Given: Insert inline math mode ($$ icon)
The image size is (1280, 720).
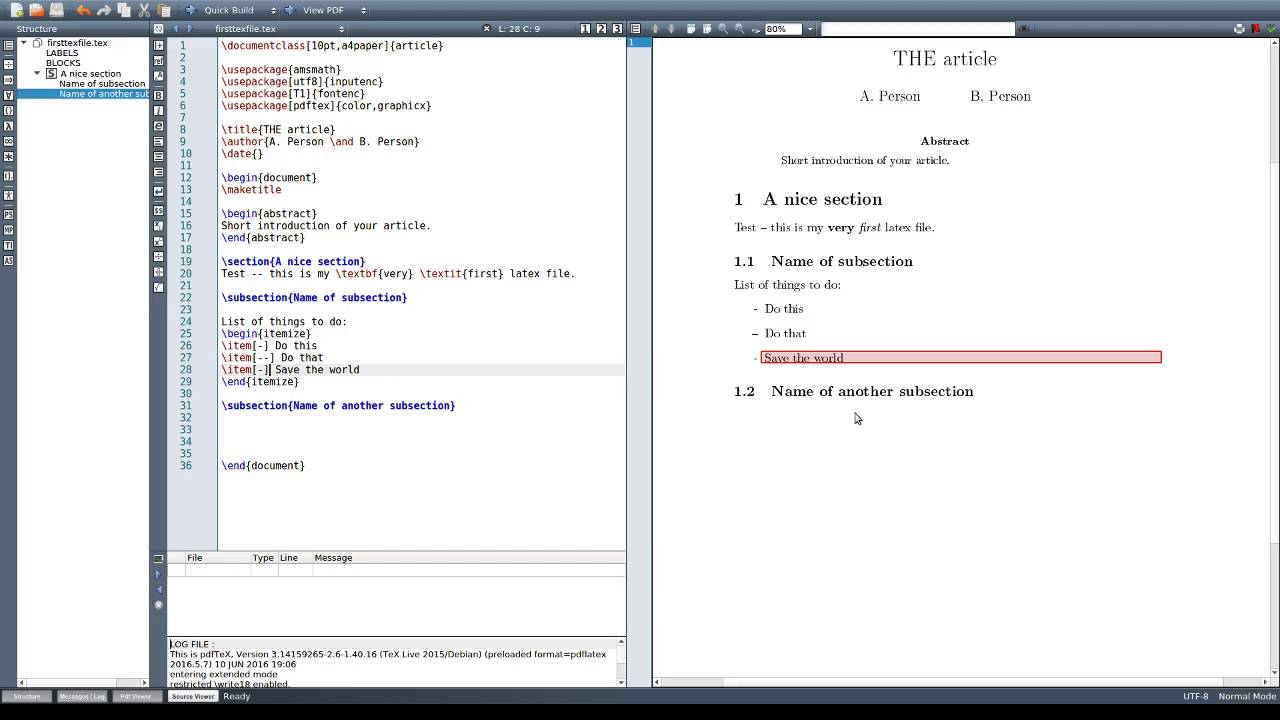Looking at the screenshot, I should click(158, 211).
